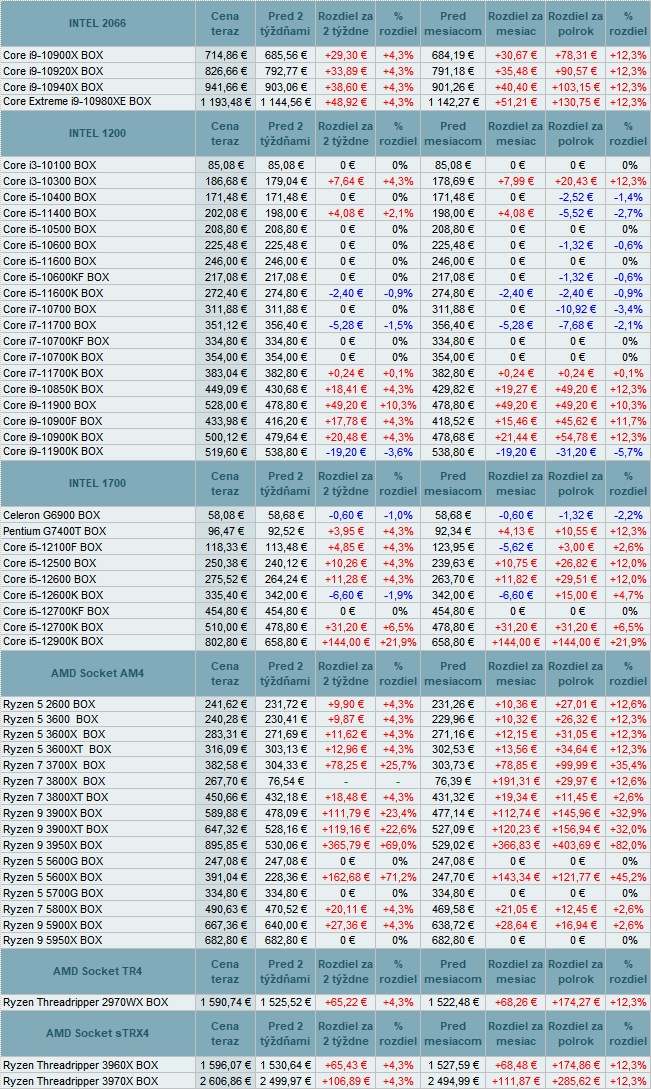Click Core i7-10700KF BOX row name
The height and width of the screenshot is (1089, 651).
tap(56, 341)
